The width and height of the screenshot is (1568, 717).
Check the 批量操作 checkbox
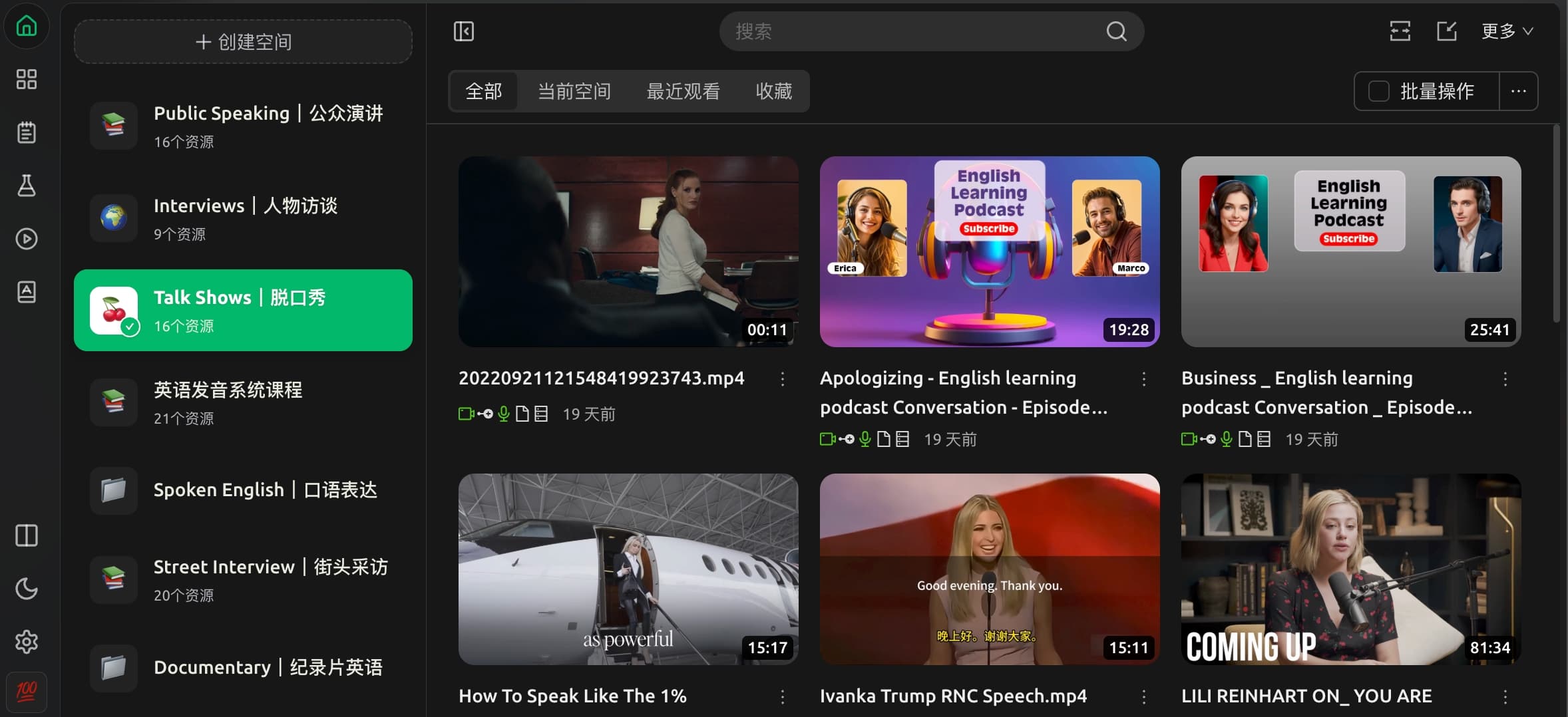point(1378,91)
